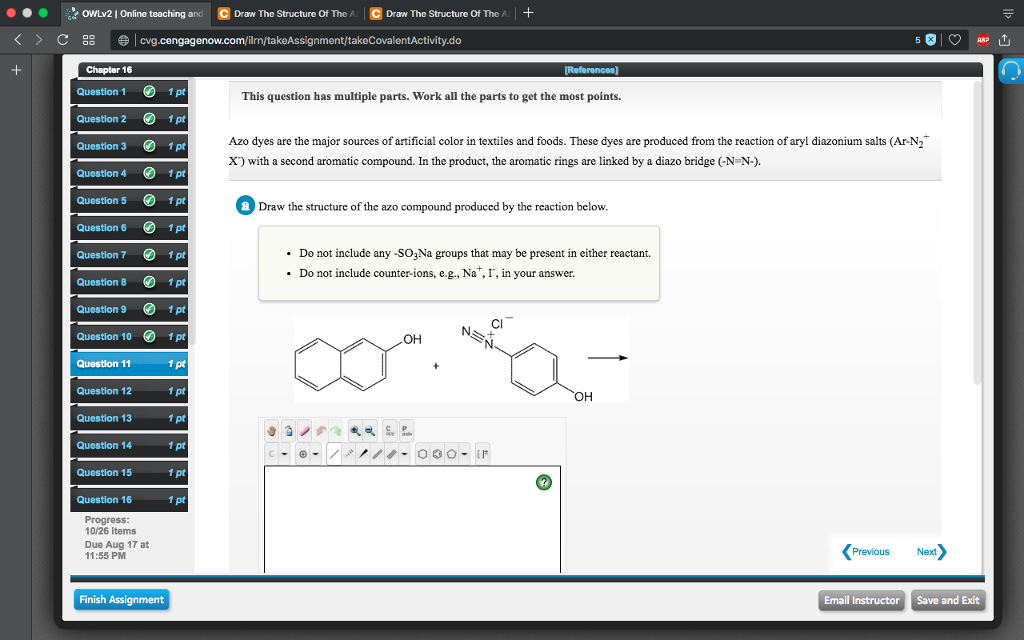Click the Paste icon in the drawing toolbar

409,430
